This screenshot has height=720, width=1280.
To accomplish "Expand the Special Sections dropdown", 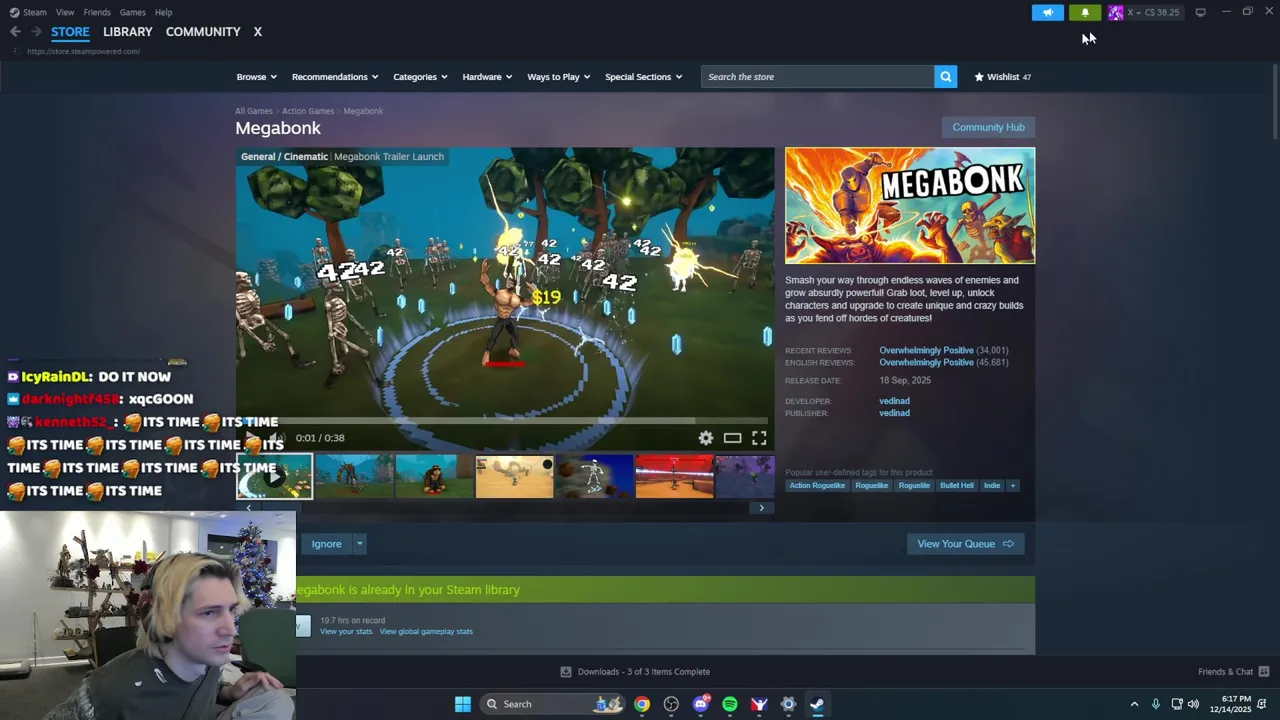I will [x=644, y=77].
